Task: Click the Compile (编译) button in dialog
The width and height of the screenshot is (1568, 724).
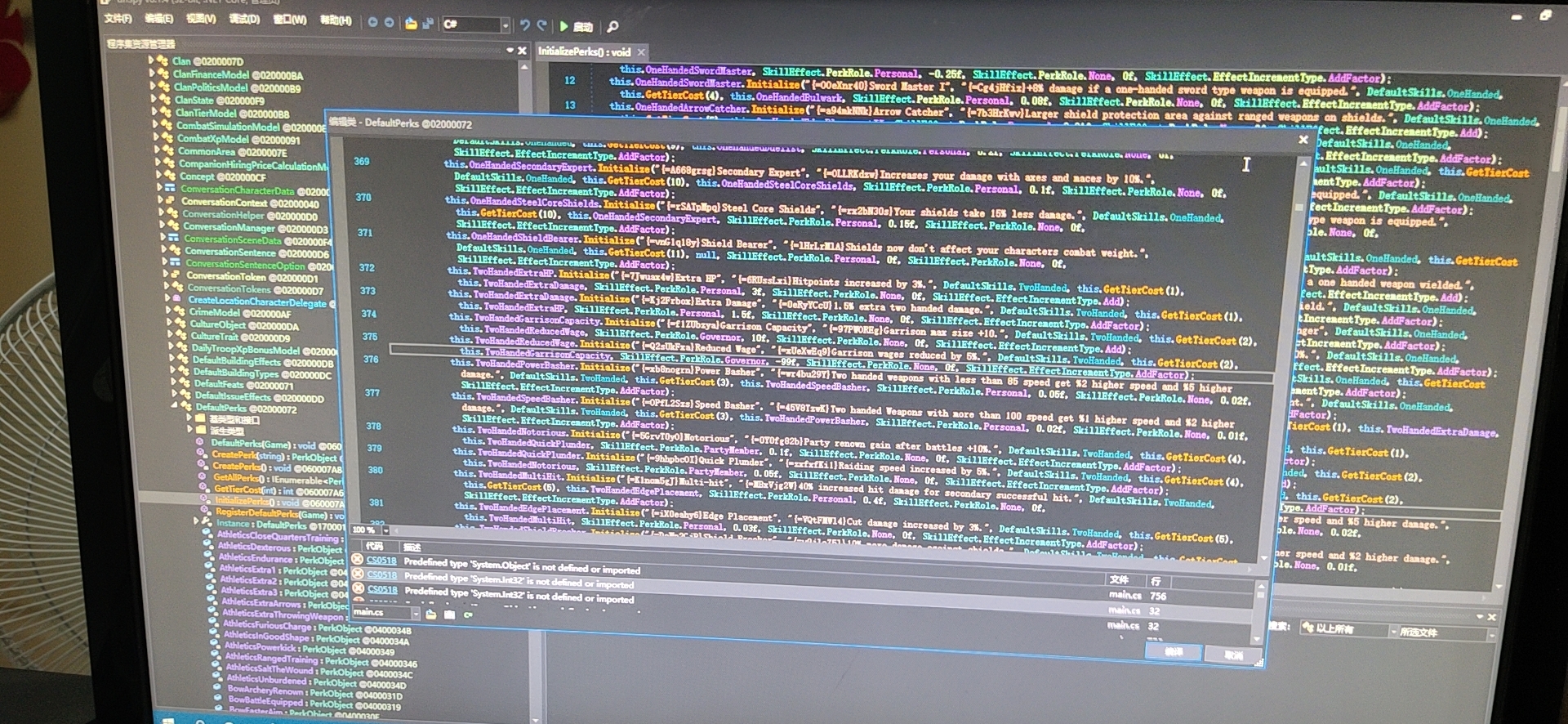Action: coord(1174,652)
